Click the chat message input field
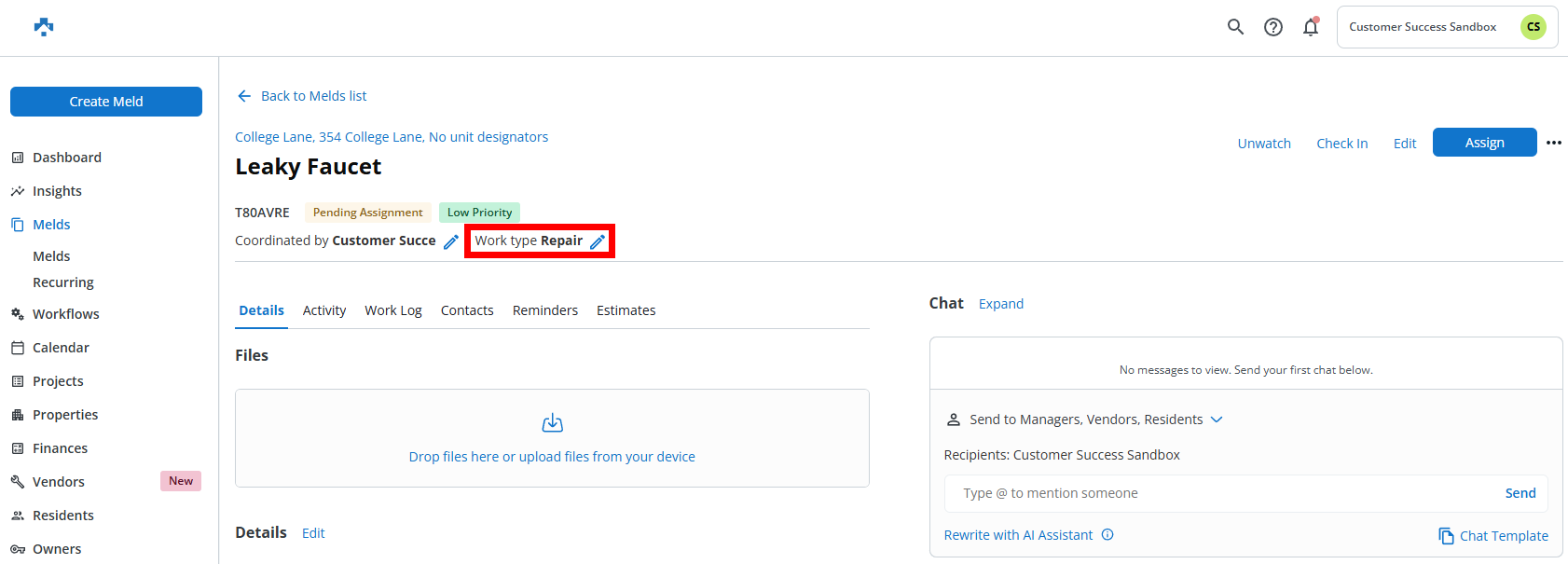1568x564 pixels. pyautogui.click(x=1221, y=493)
